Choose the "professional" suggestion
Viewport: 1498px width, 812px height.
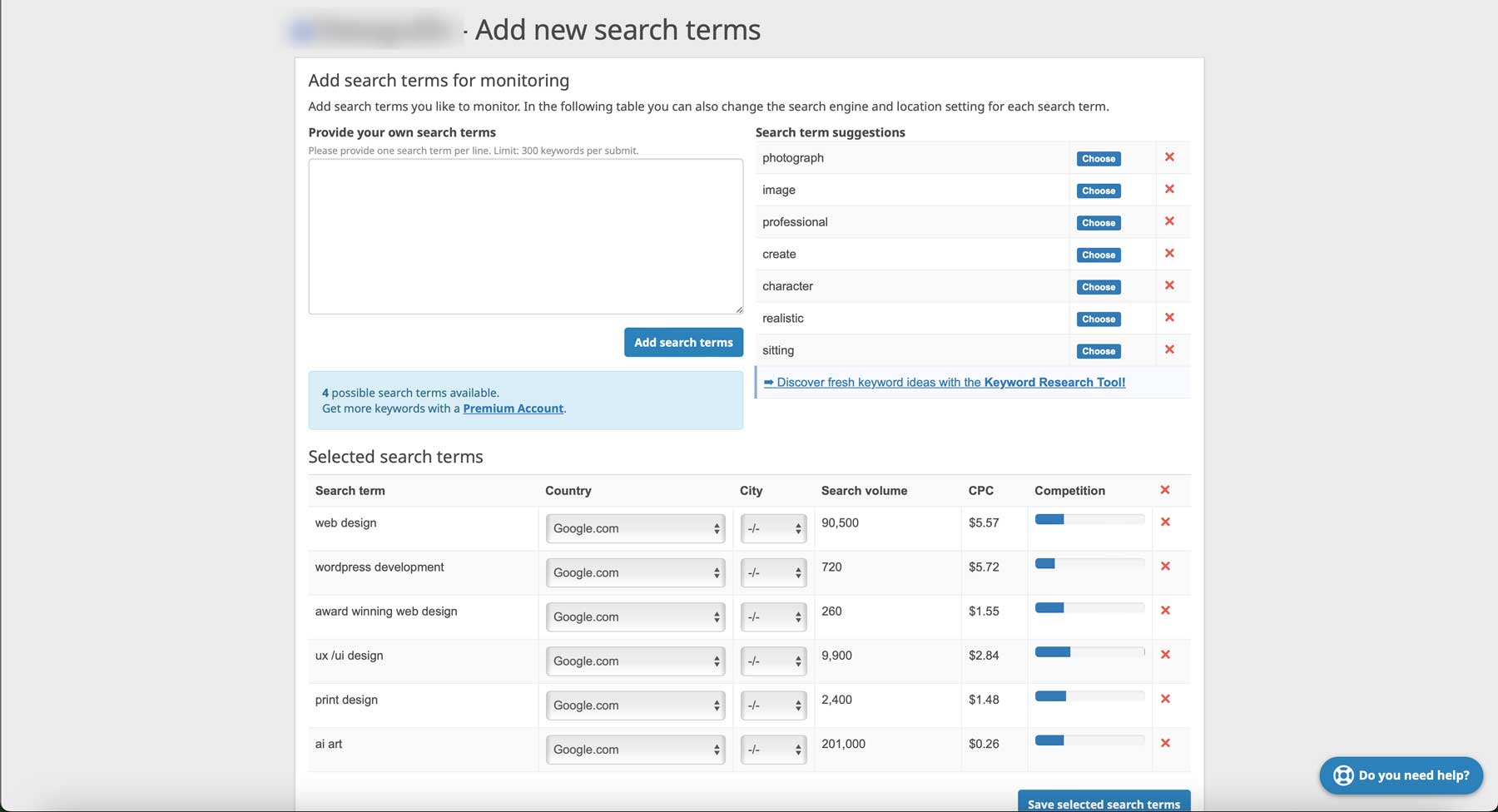click(x=1099, y=222)
